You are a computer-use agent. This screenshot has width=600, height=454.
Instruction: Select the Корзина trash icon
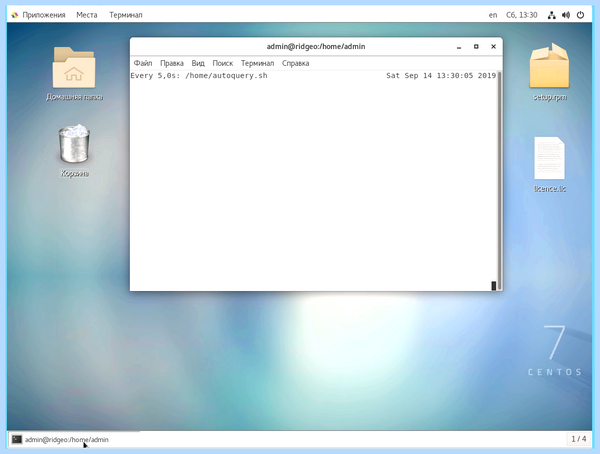point(74,144)
